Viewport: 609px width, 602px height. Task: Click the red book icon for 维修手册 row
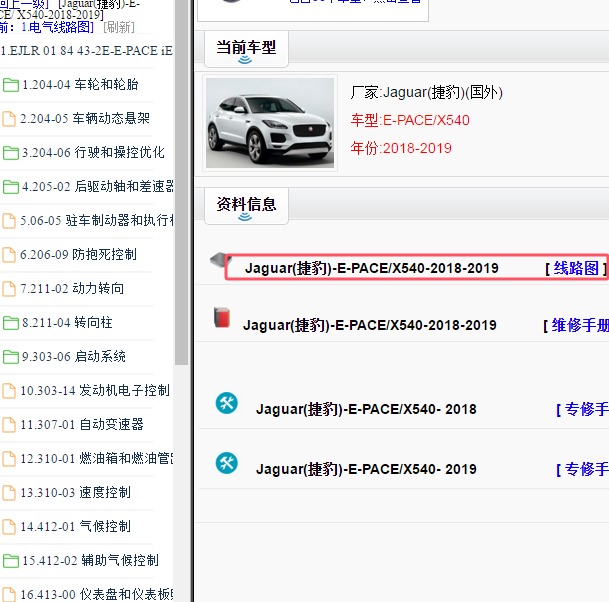(x=222, y=317)
